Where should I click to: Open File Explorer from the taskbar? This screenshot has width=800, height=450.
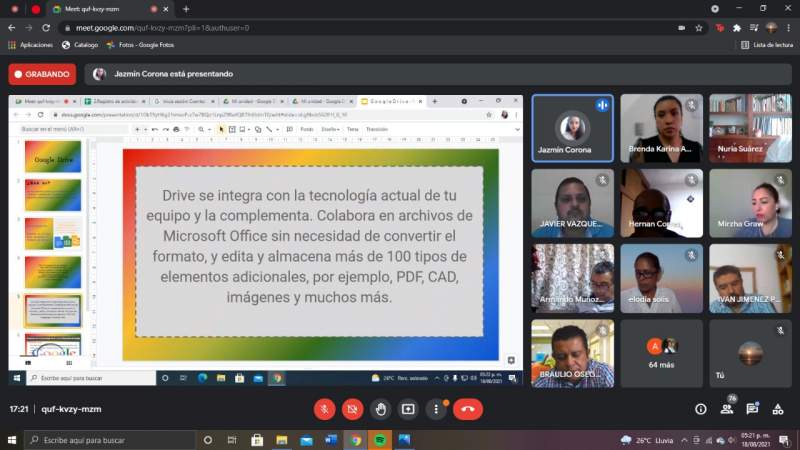tap(282, 440)
